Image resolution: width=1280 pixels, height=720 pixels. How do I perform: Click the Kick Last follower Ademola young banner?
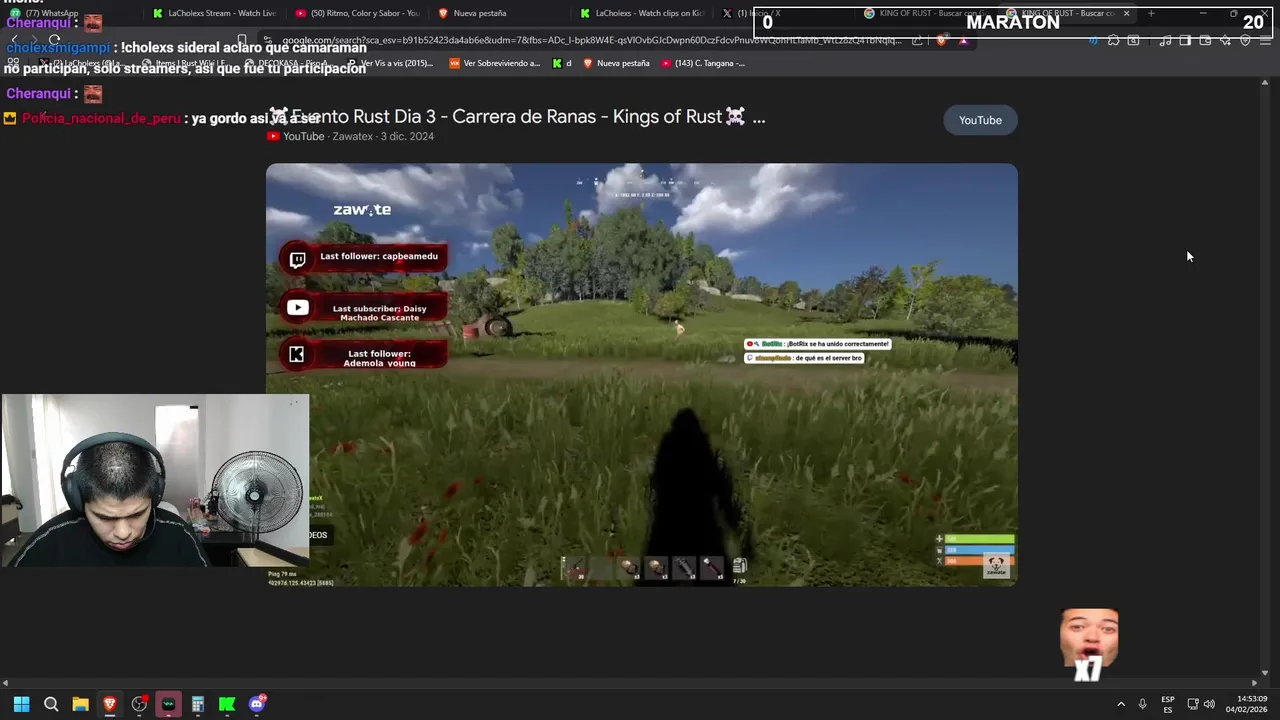point(364,356)
